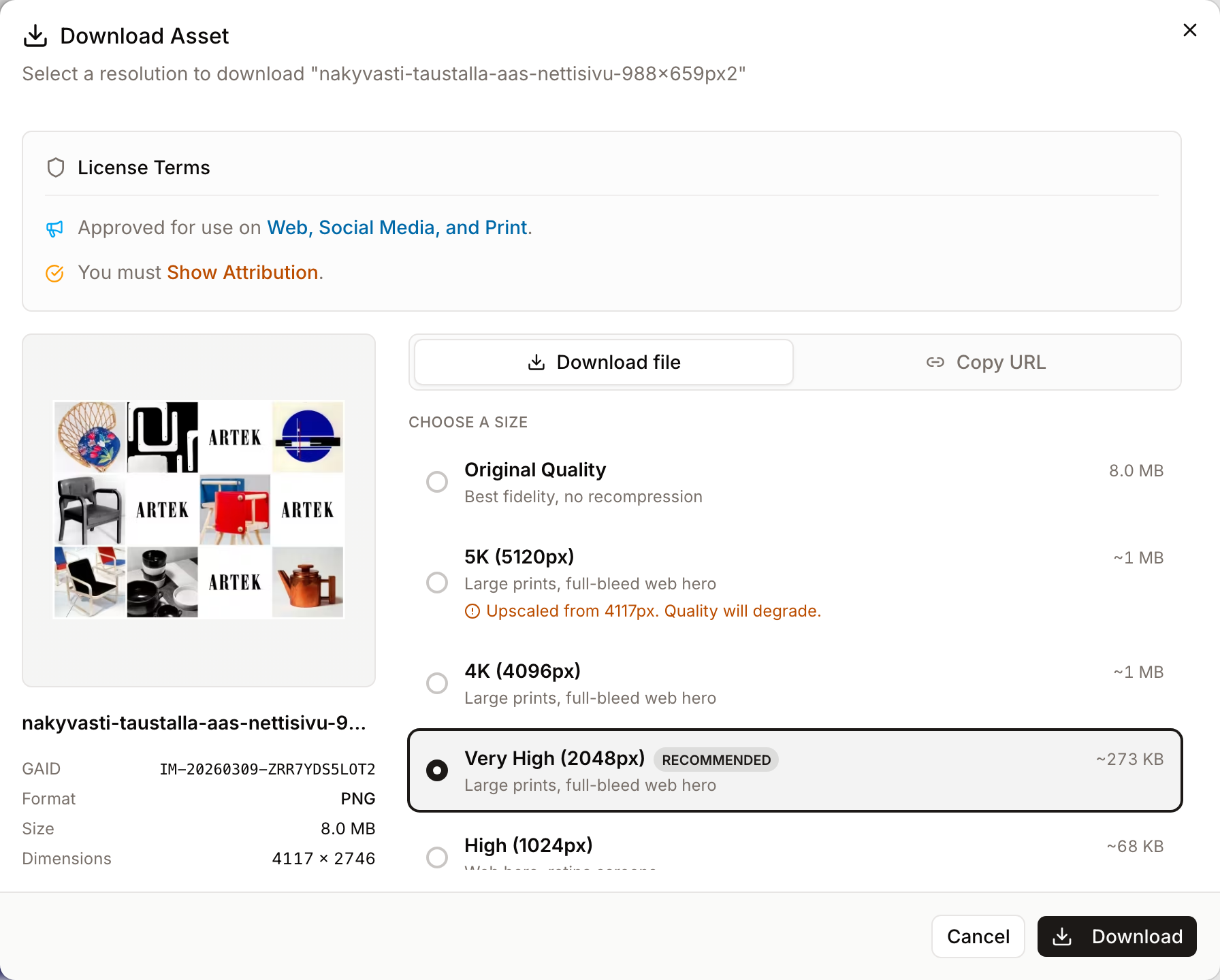The image size is (1220, 980).
Task: Click the ~1 MB size for 4K option
Action: pos(1138,672)
